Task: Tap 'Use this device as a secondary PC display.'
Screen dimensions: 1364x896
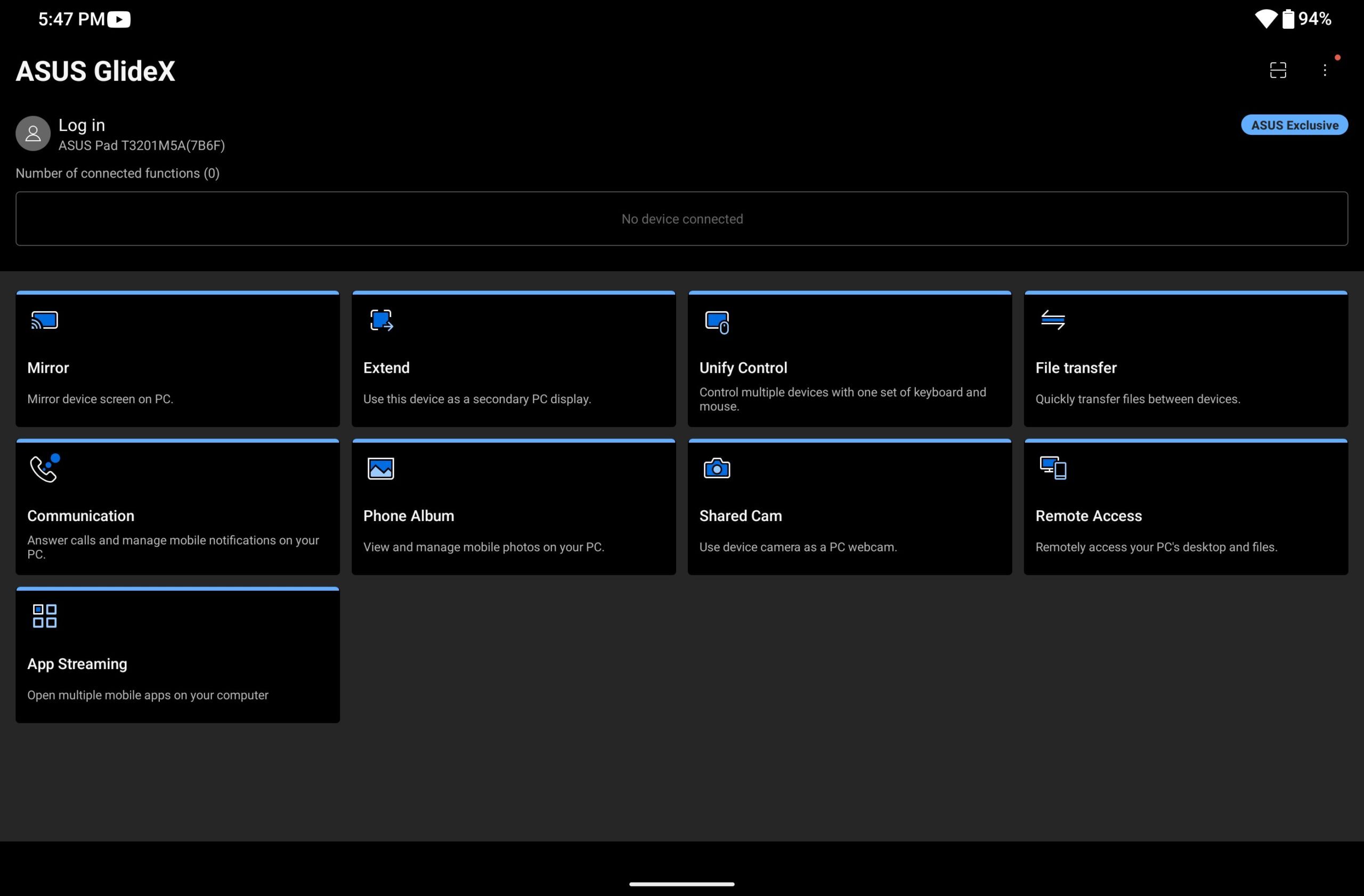Action: coord(477,399)
